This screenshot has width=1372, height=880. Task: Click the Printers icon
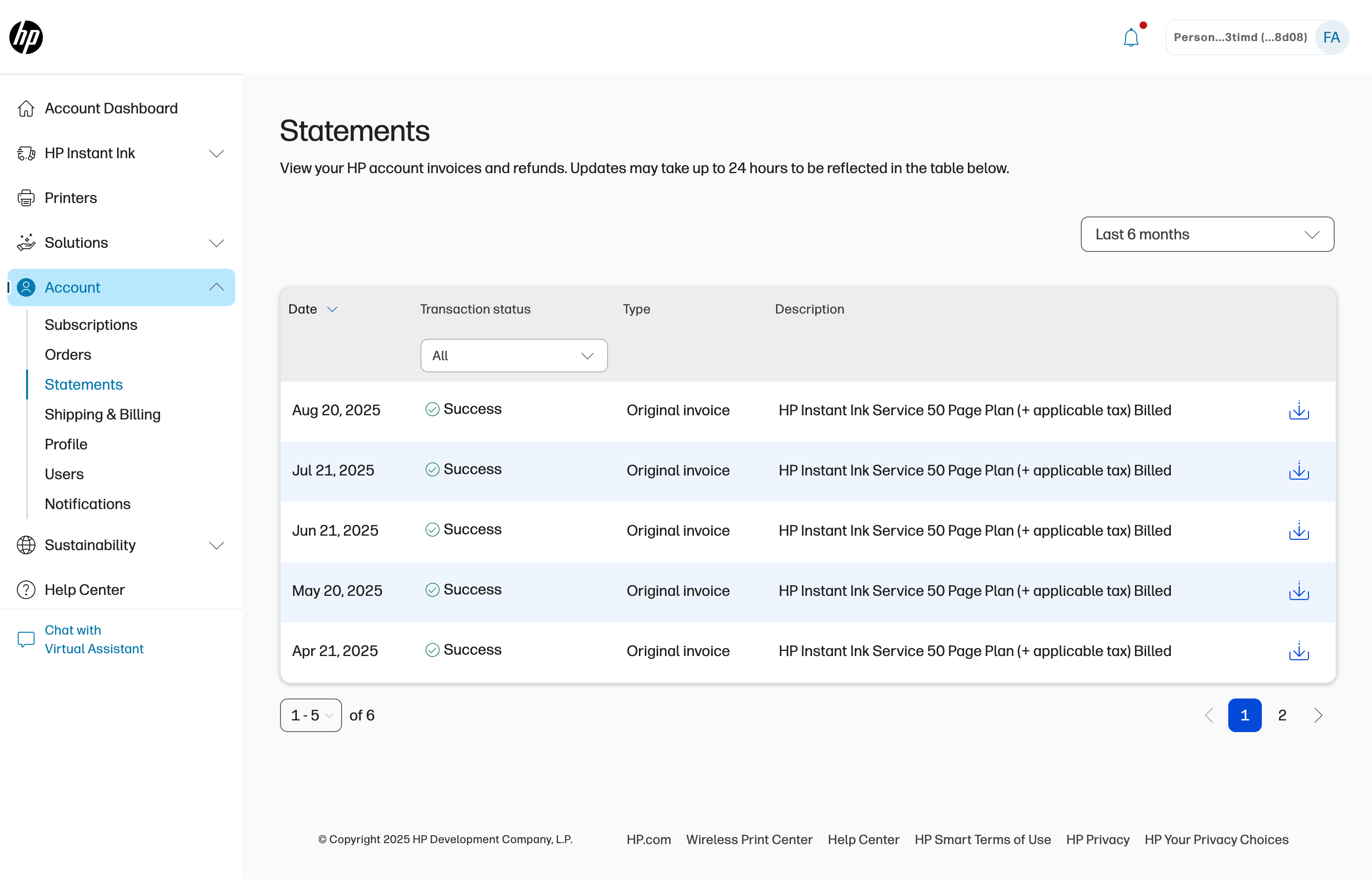coord(26,198)
